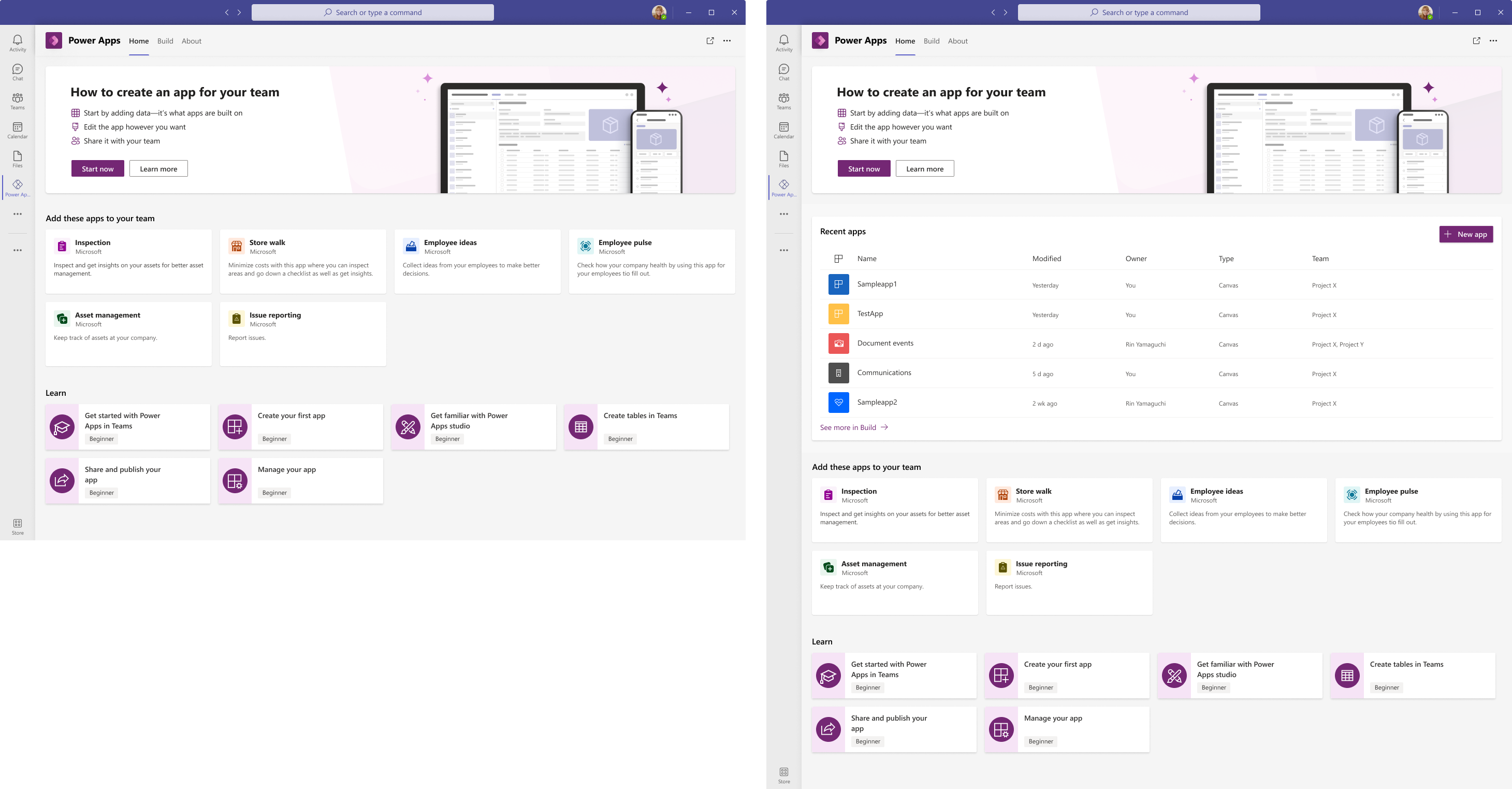
Task: Open Store at the bottom of right window sidebar
Action: pyautogui.click(x=783, y=775)
